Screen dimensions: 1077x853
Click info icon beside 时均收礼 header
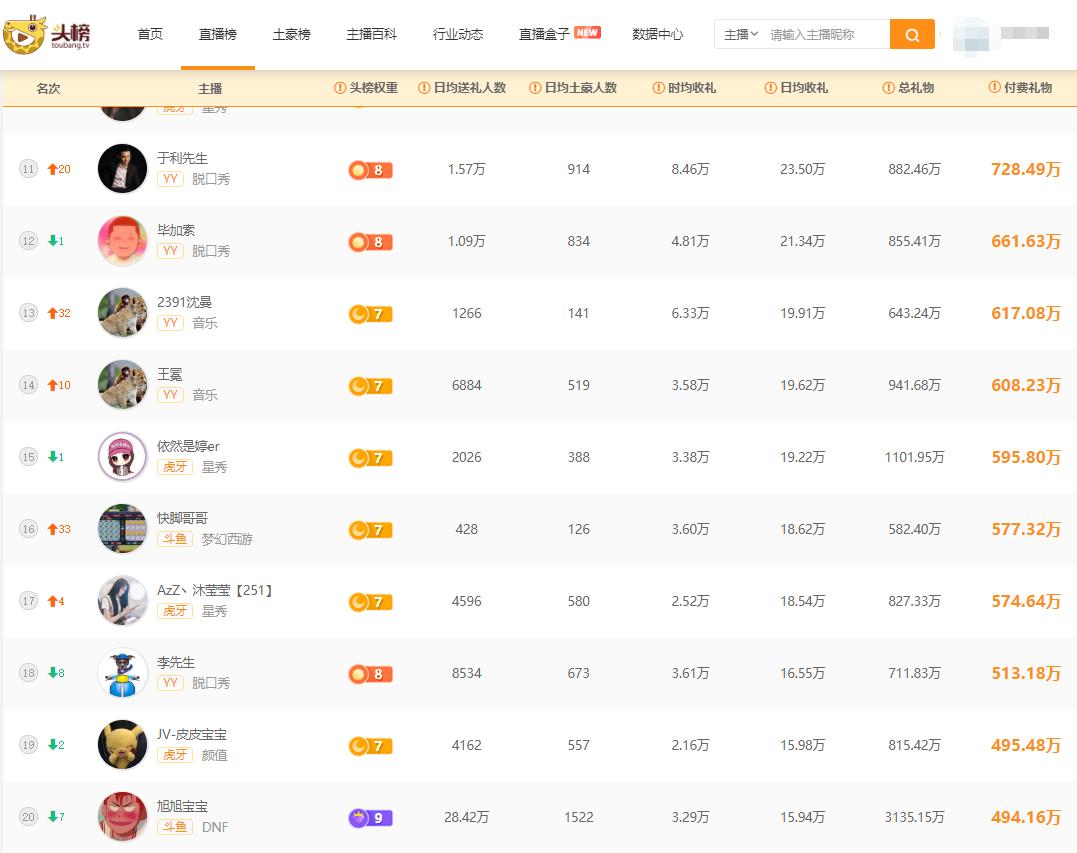coord(658,88)
